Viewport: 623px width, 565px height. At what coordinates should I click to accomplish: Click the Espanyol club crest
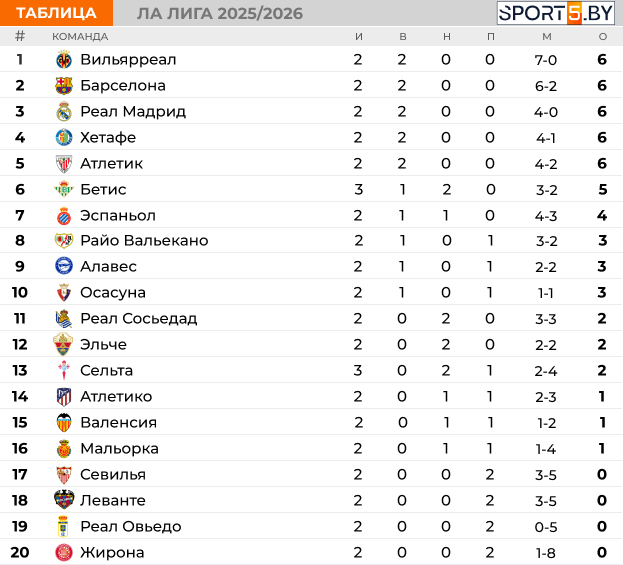pos(64,216)
